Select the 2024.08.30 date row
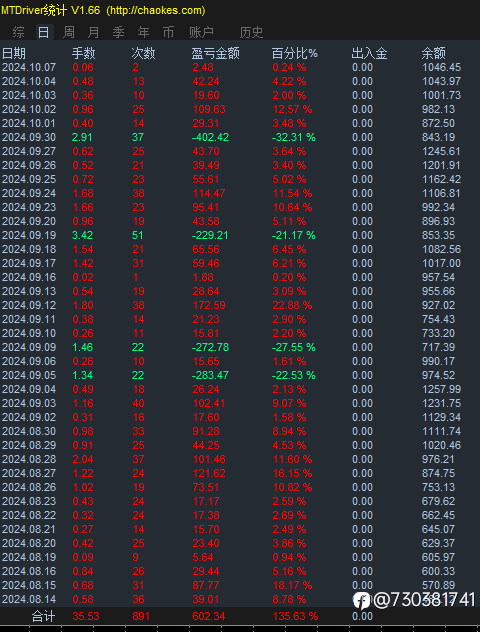Image resolution: width=480 pixels, height=632 pixels. click(29, 431)
